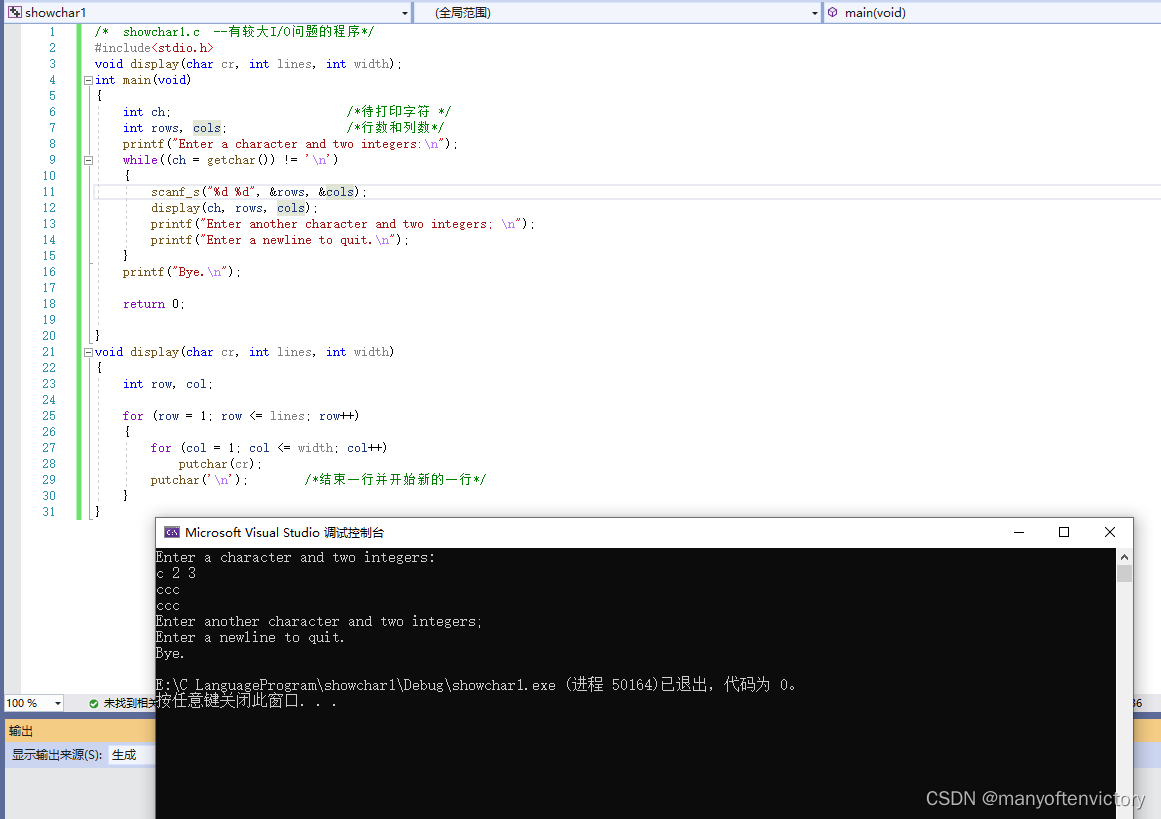Minimize the debug console window

1019,532
